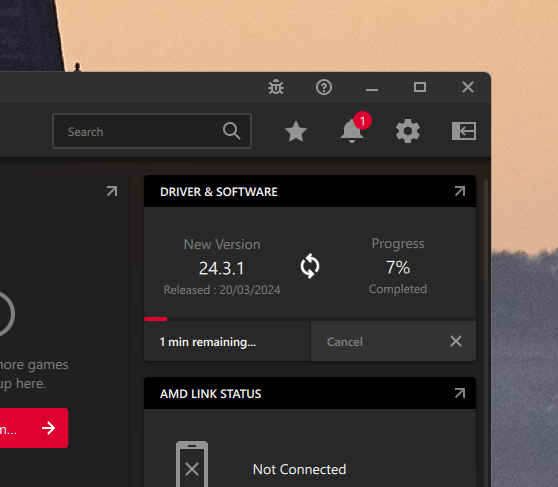Click the 24.3.1 version number
Image resolution: width=558 pixels, height=487 pixels.
coord(222,268)
